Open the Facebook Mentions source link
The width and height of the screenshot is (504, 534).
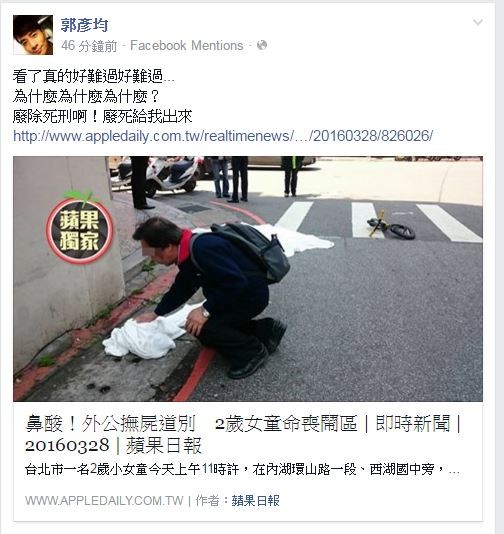[x=187, y=45]
